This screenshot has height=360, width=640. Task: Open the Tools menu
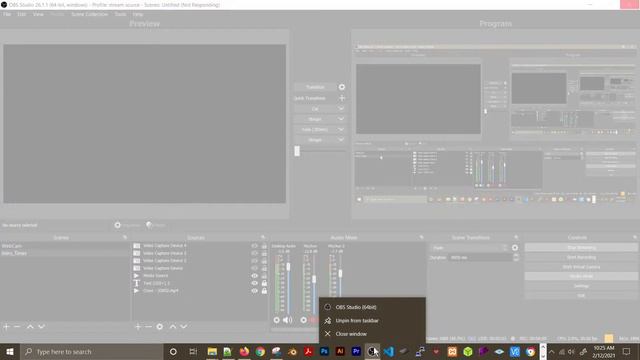click(x=120, y=14)
